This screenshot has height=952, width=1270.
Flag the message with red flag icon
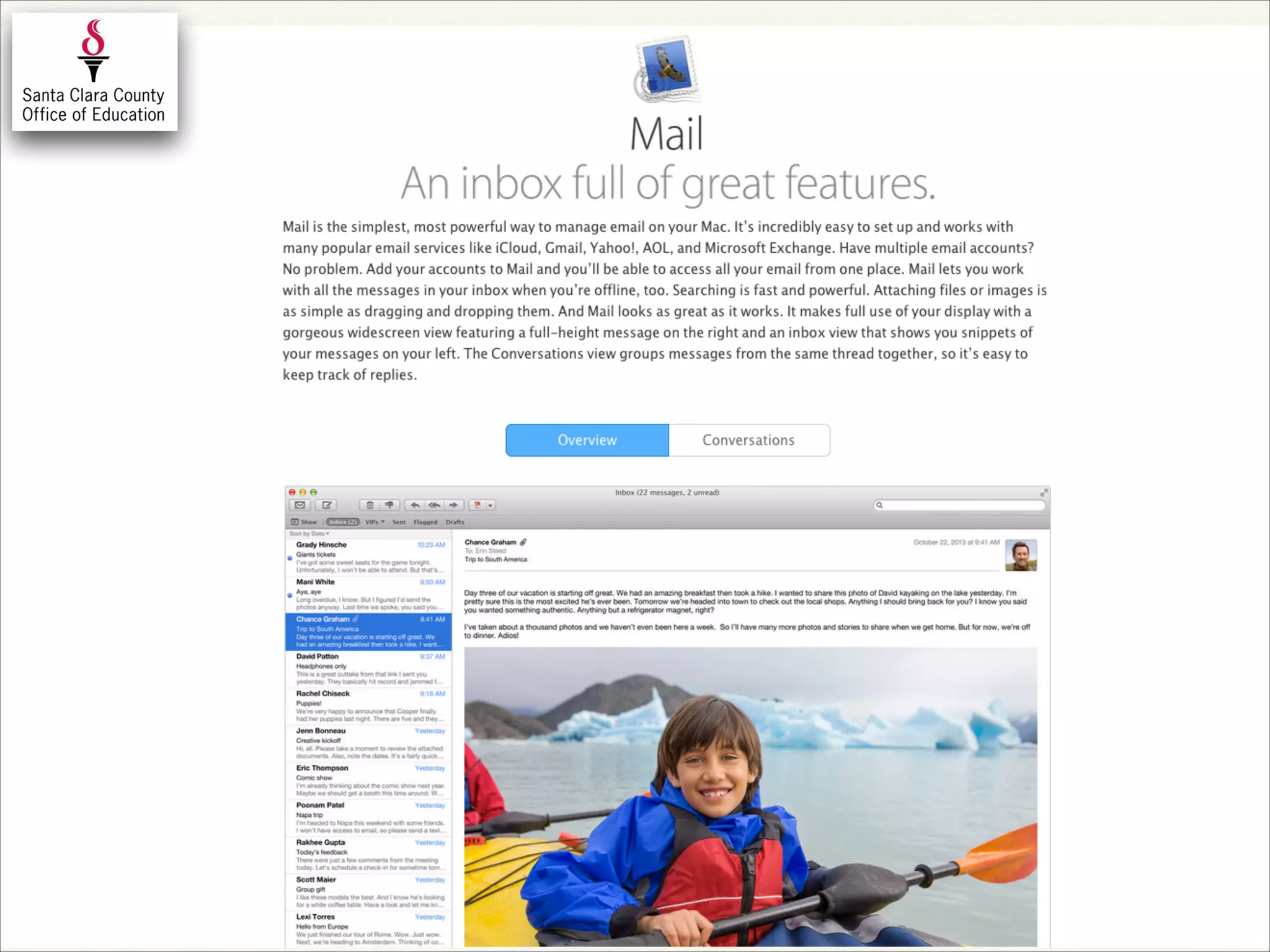pyautogui.click(x=477, y=505)
